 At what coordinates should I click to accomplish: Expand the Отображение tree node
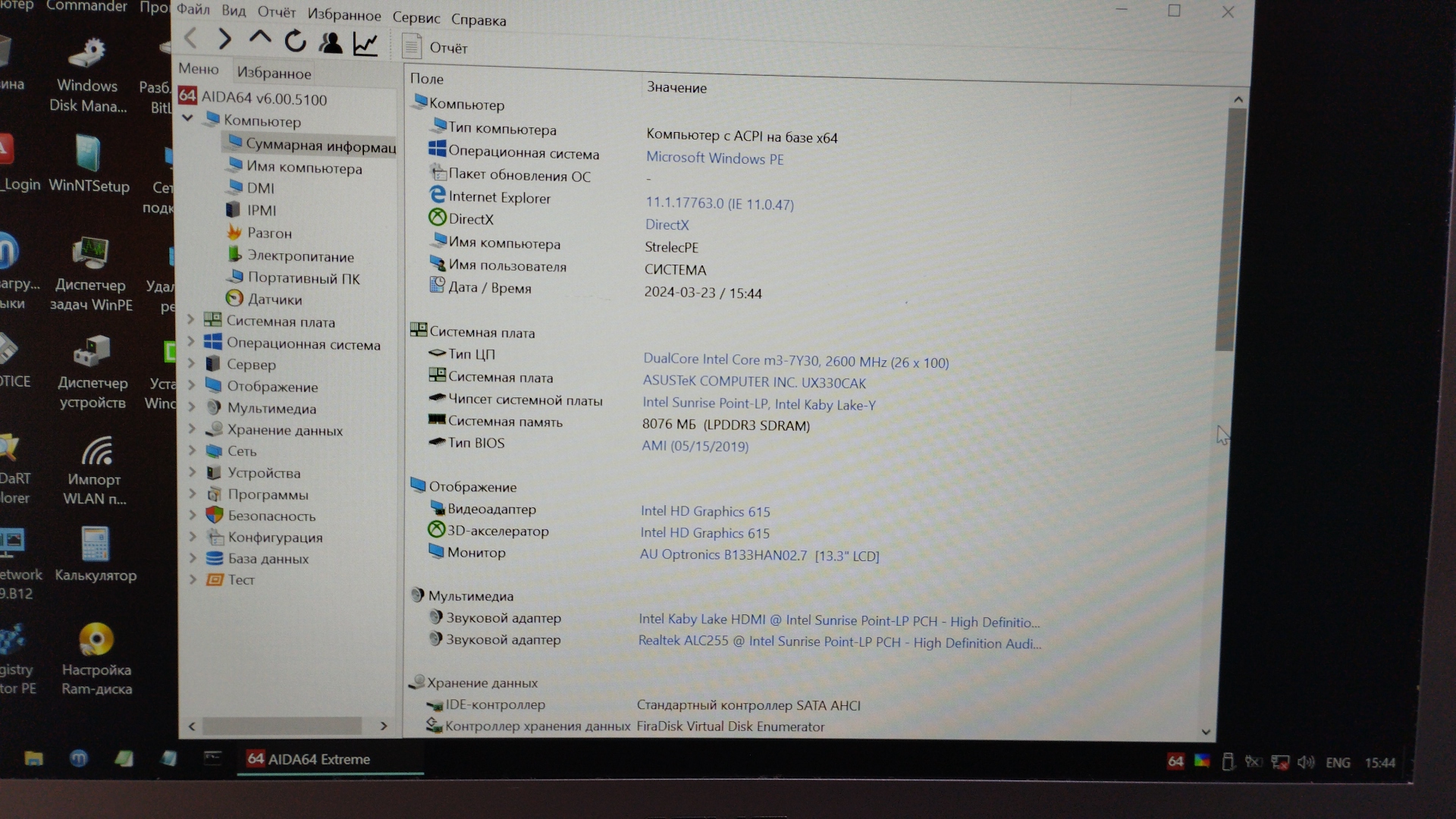pos(191,385)
